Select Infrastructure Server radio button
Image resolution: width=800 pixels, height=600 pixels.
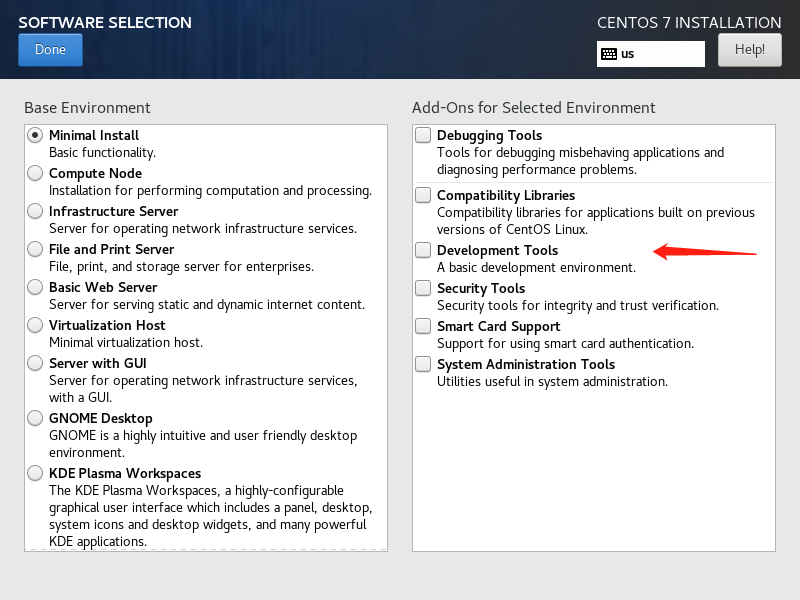click(x=35, y=211)
